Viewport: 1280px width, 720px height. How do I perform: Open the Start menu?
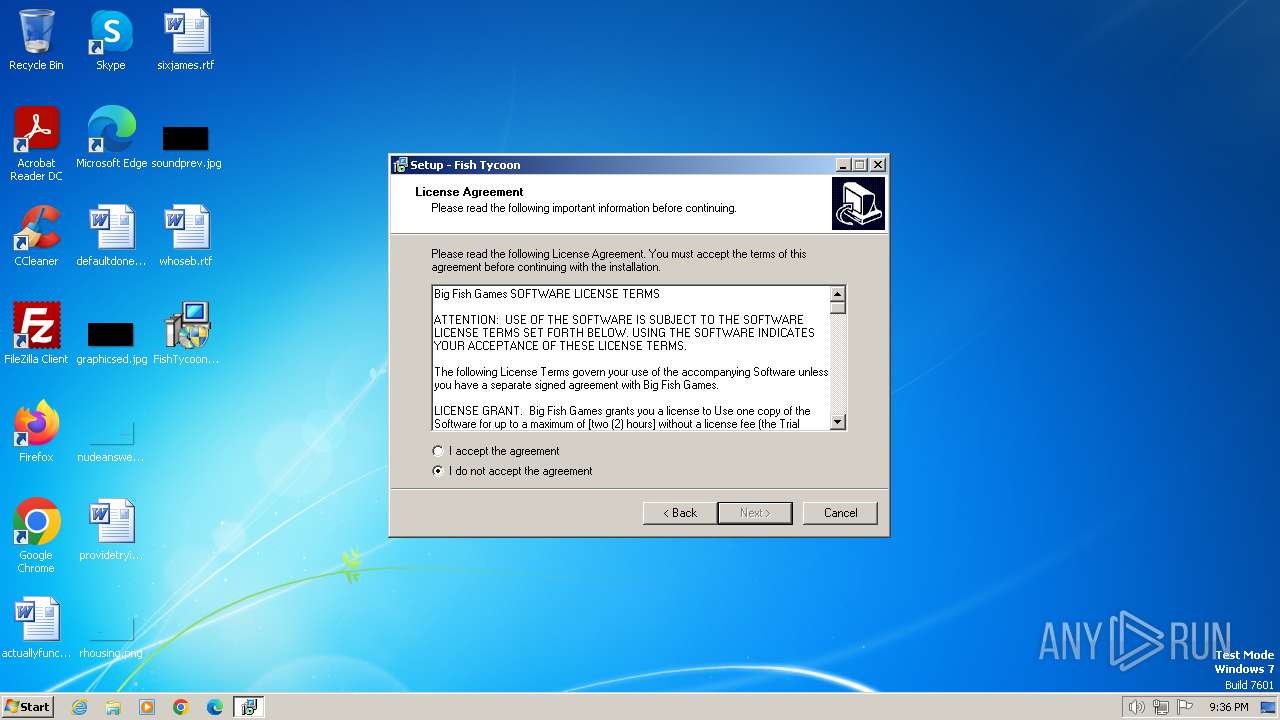pyautogui.click(x=27, y=707)
